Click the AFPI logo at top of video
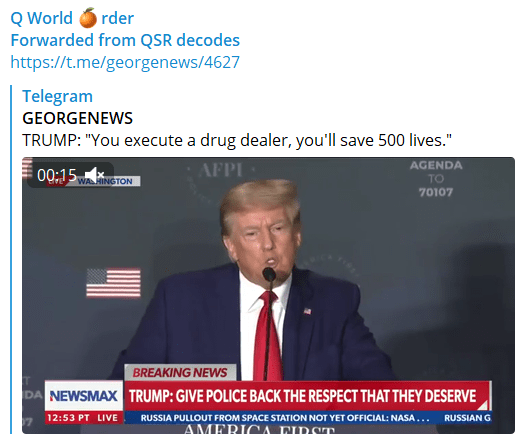The image size is (526, 441). click(x=221, y=170)
